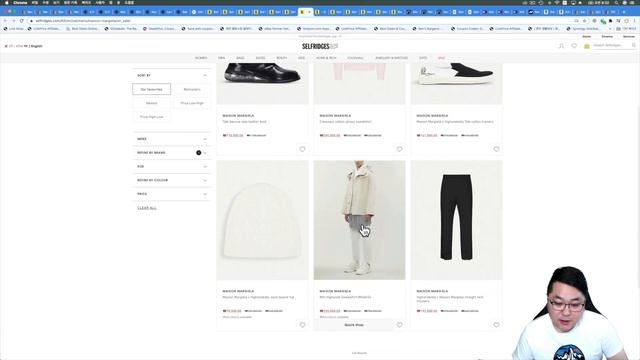Open the Men navigation menu
The width and height of the screenshot is (640, 360).
coord(221,58)
